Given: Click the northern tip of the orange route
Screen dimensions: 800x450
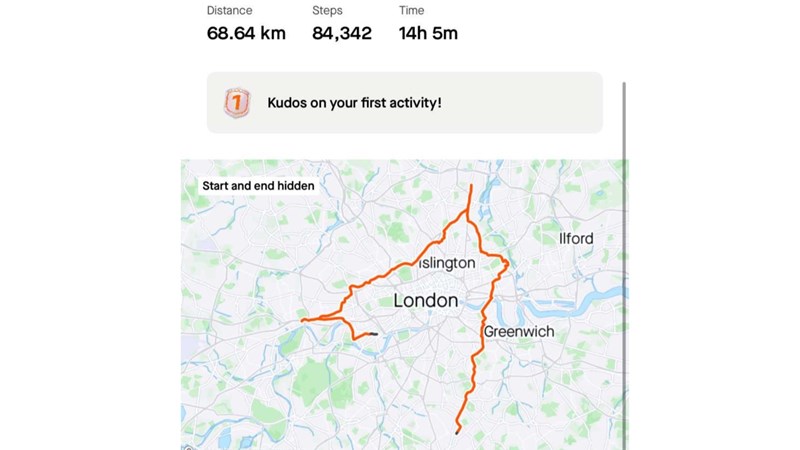Looking at the screenshot, I should 471,186.
